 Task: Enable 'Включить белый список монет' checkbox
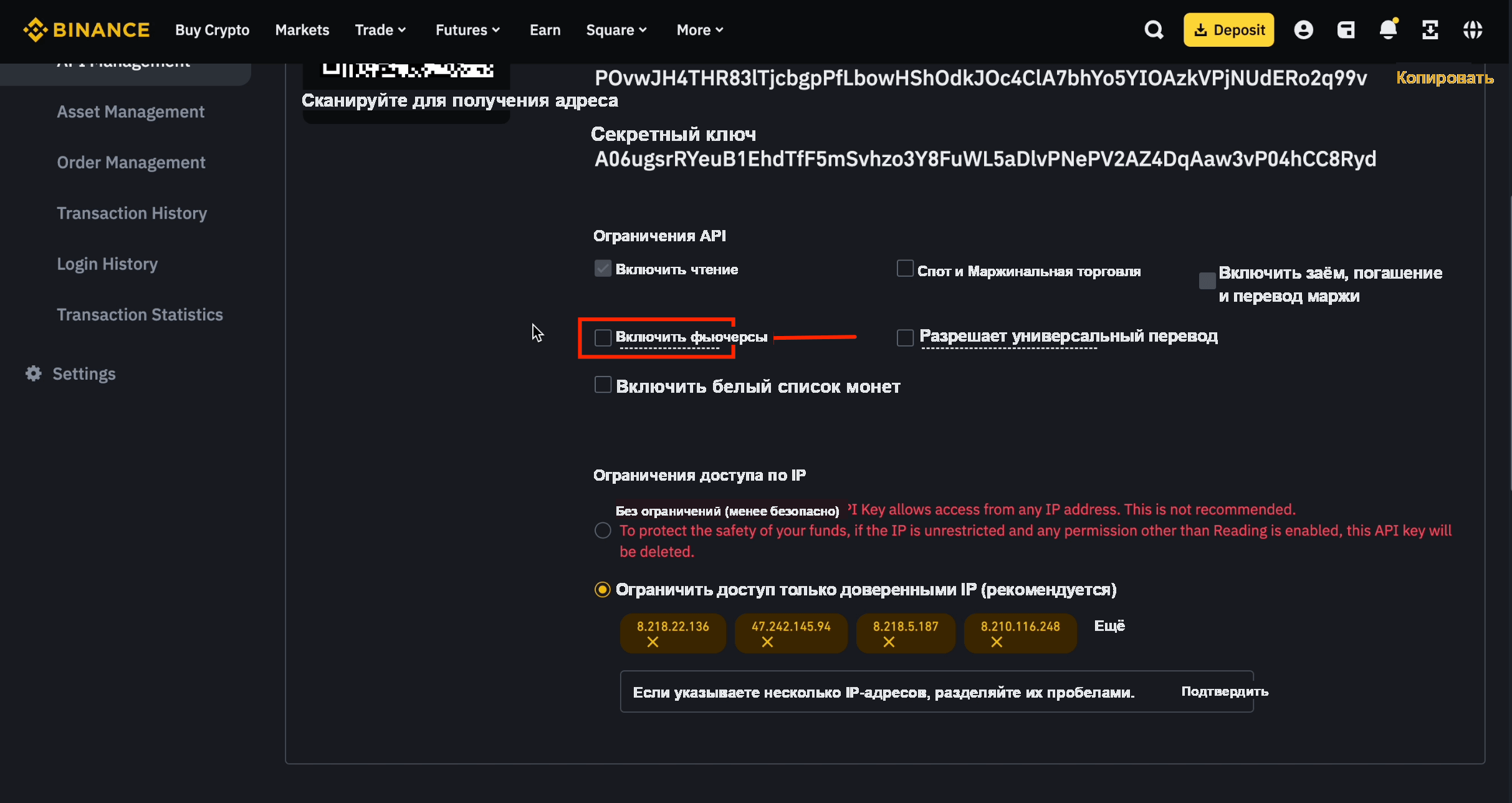tap(603, 385)
